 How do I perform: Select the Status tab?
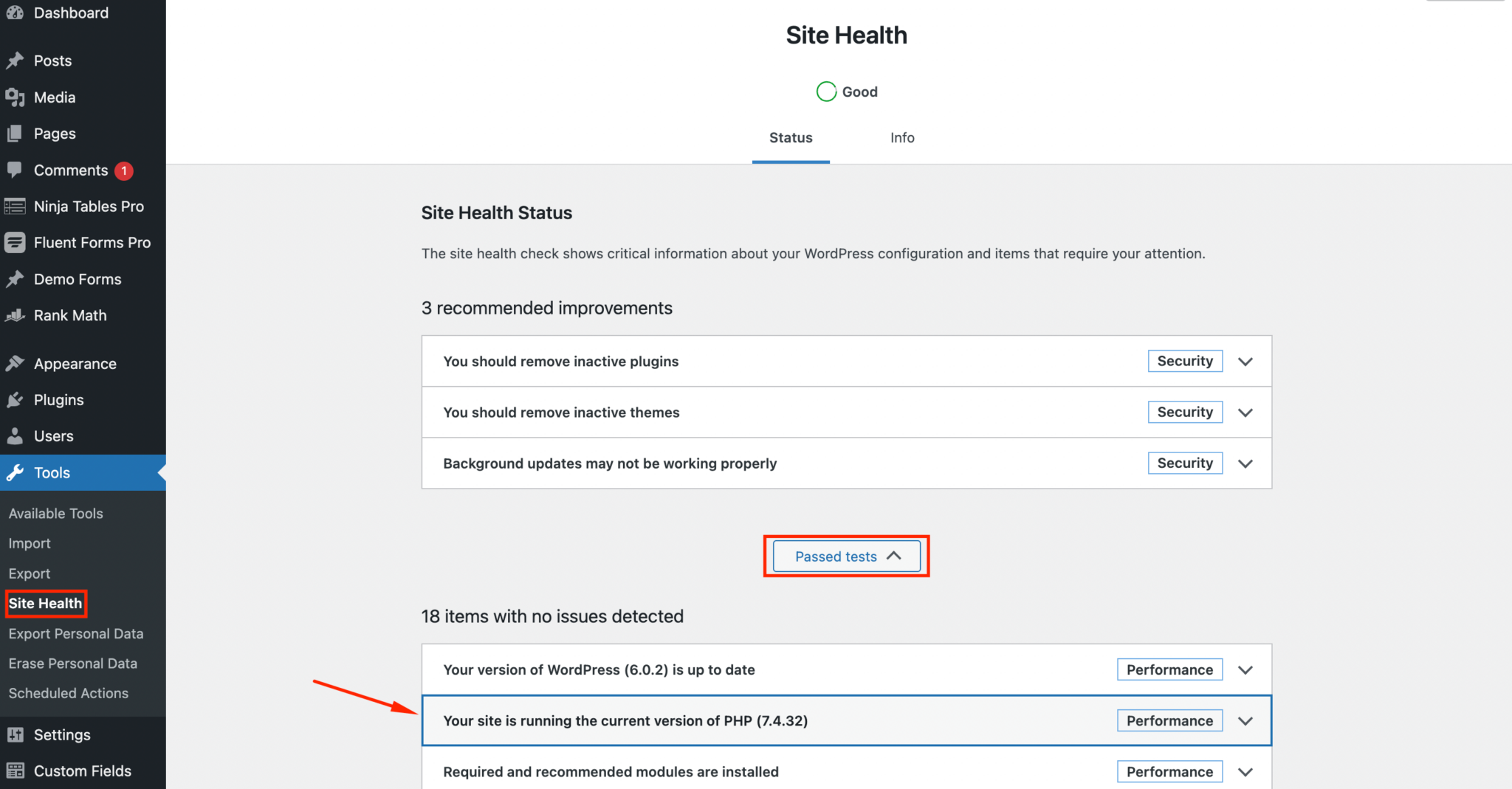coord(790,137)
